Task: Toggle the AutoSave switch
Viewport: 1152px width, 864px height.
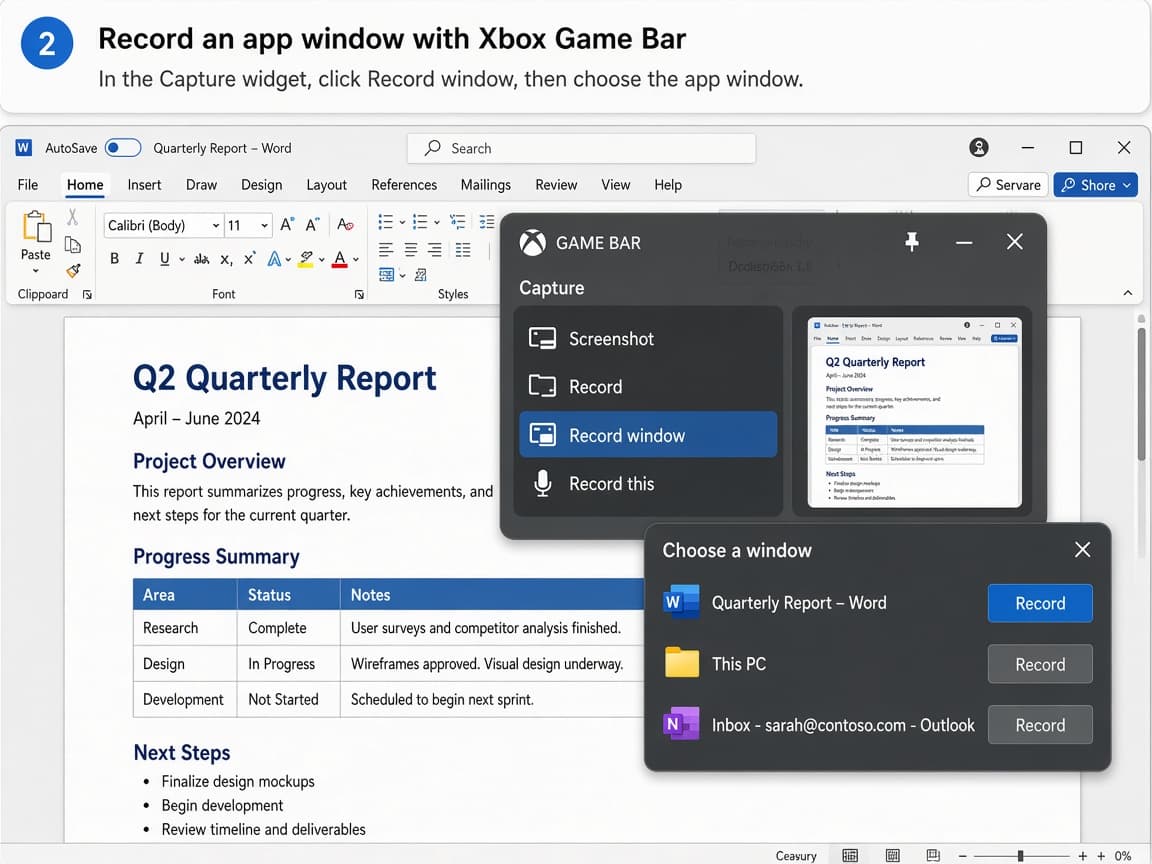Action: pos(123,148)
